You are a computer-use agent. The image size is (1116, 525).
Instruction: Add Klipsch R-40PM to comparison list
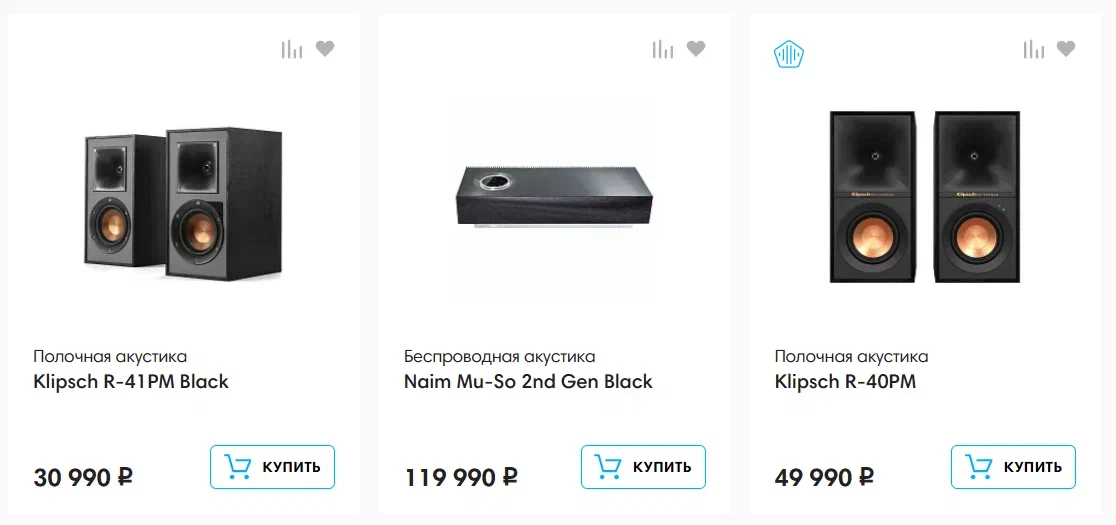1033,49
